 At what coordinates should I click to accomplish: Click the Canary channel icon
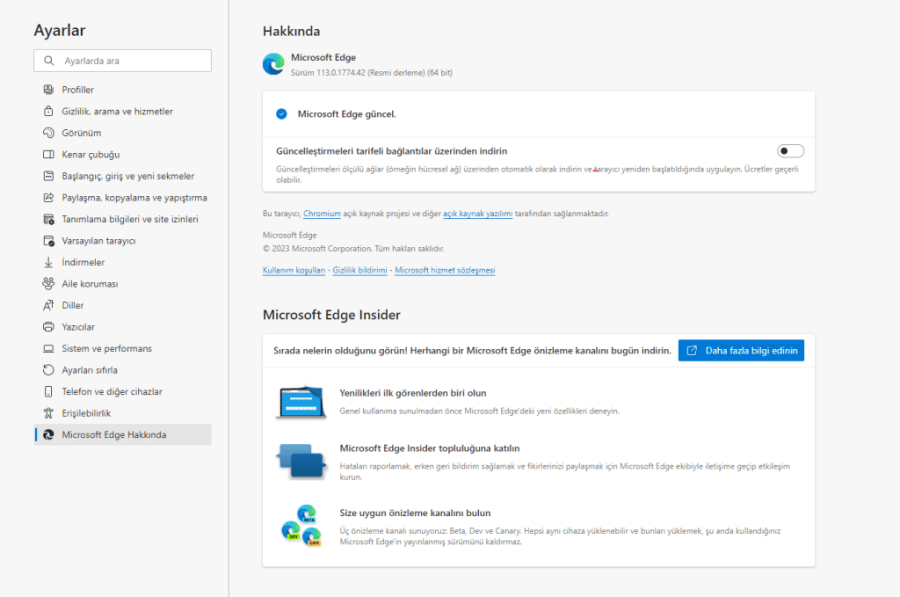(313, 537)
